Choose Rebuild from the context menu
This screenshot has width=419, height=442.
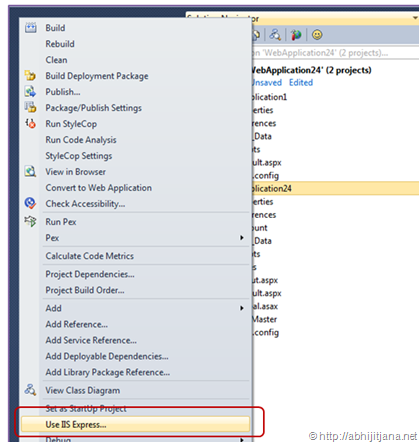(60, 44)
